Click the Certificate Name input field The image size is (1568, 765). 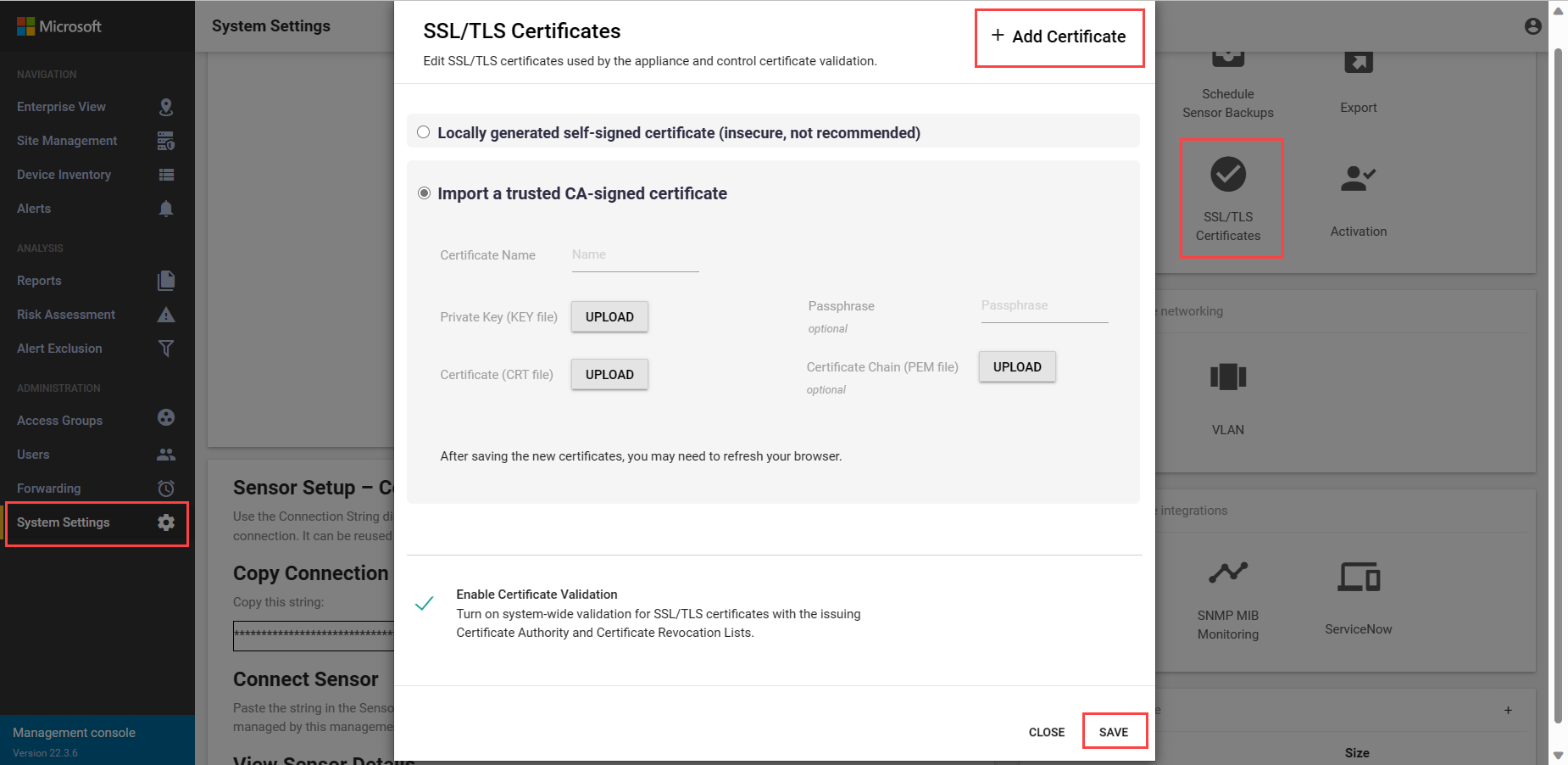635,255
